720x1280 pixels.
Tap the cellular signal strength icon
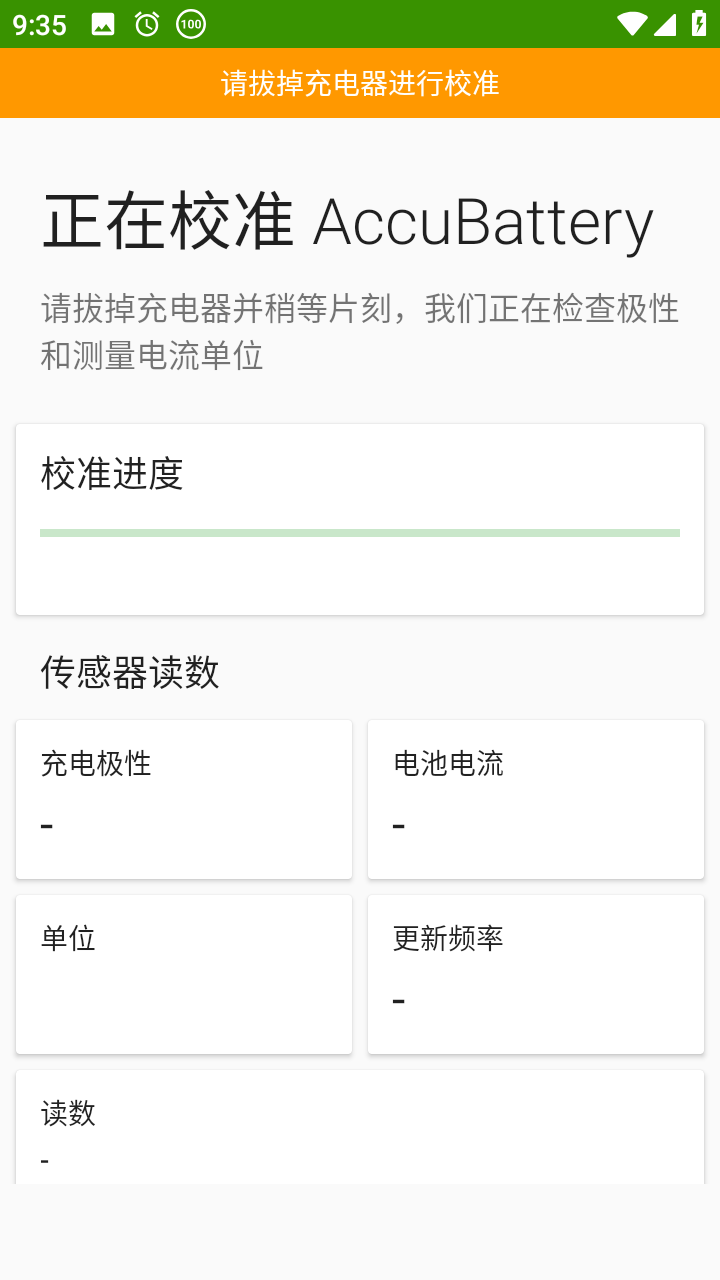665,24
